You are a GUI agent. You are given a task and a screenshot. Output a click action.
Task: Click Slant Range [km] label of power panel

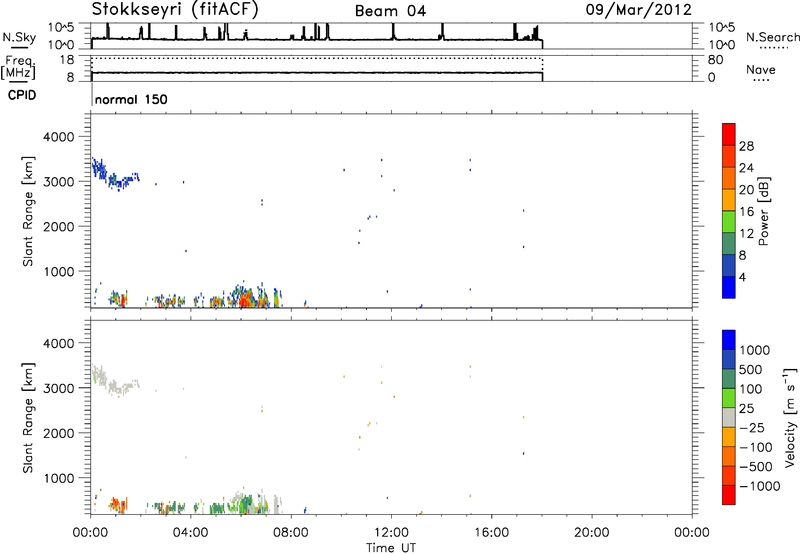point(28,211)
